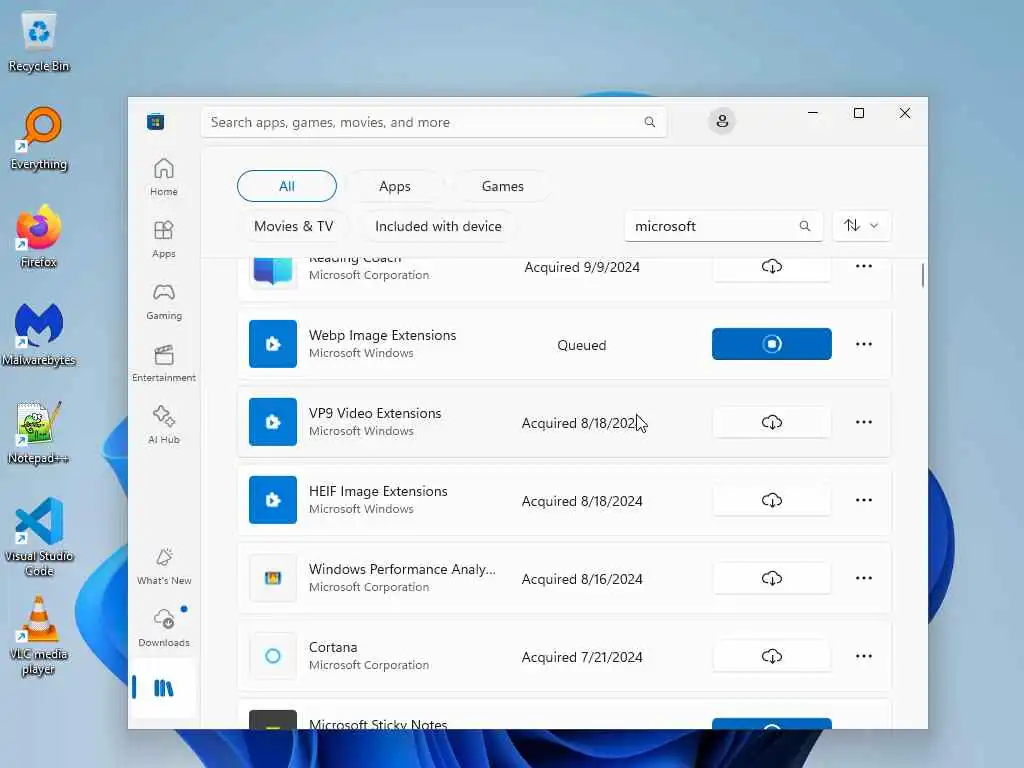Screen dimensions: 1024x768
Task: Open more options for Reading Coach
Action: coord(863,266)
